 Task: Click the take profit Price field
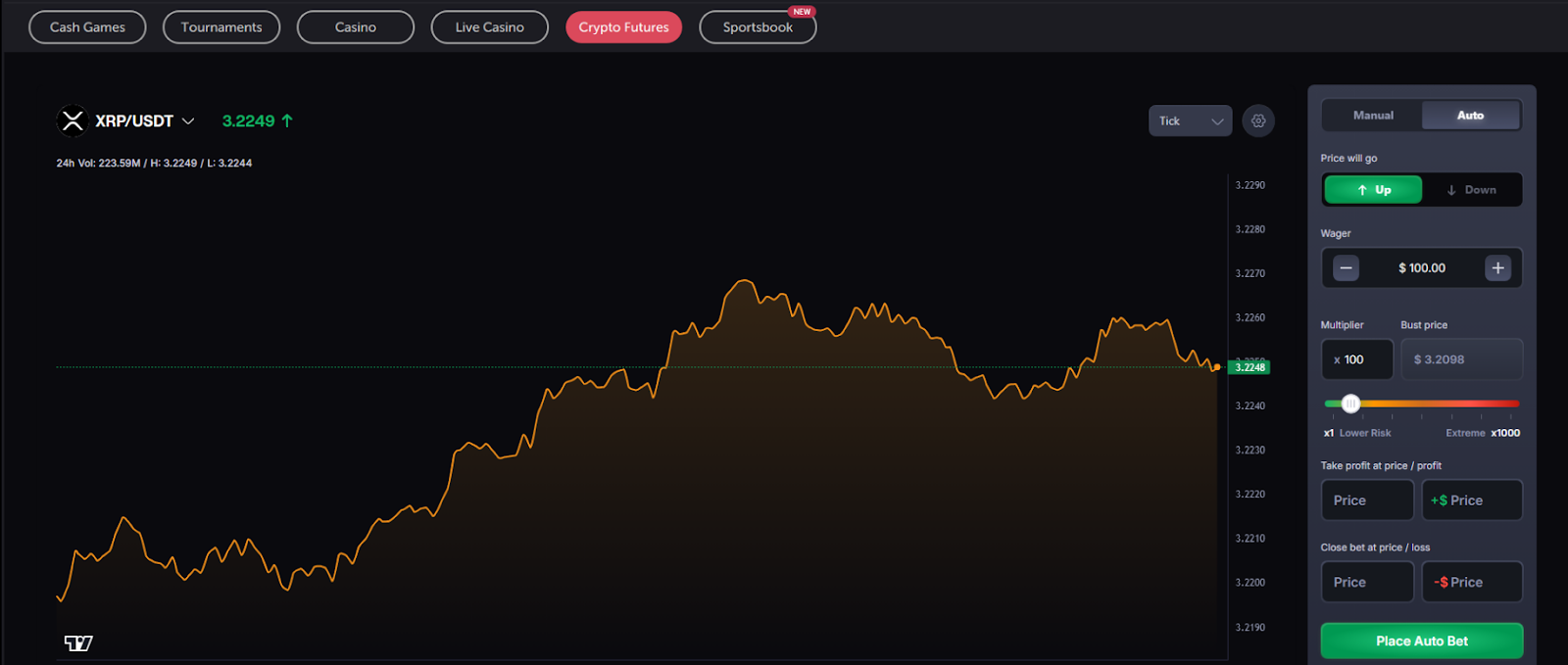1367,500
